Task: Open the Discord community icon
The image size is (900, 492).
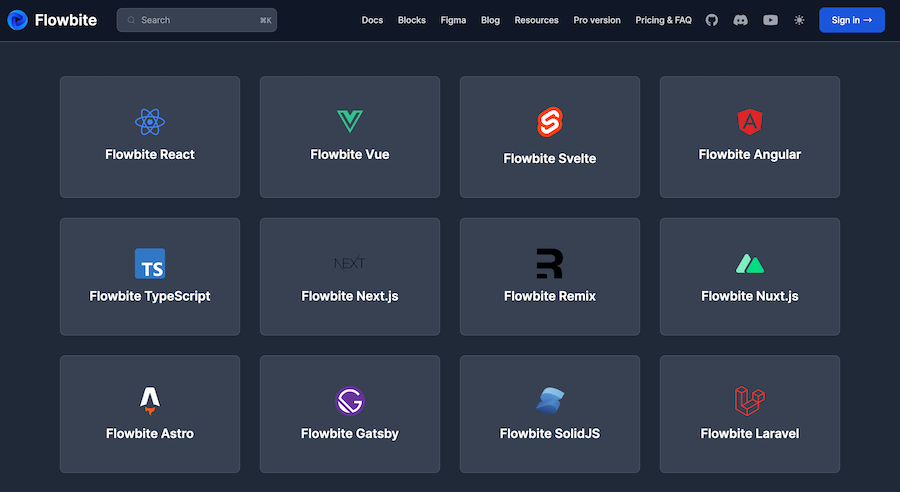Action: [741, 20]
